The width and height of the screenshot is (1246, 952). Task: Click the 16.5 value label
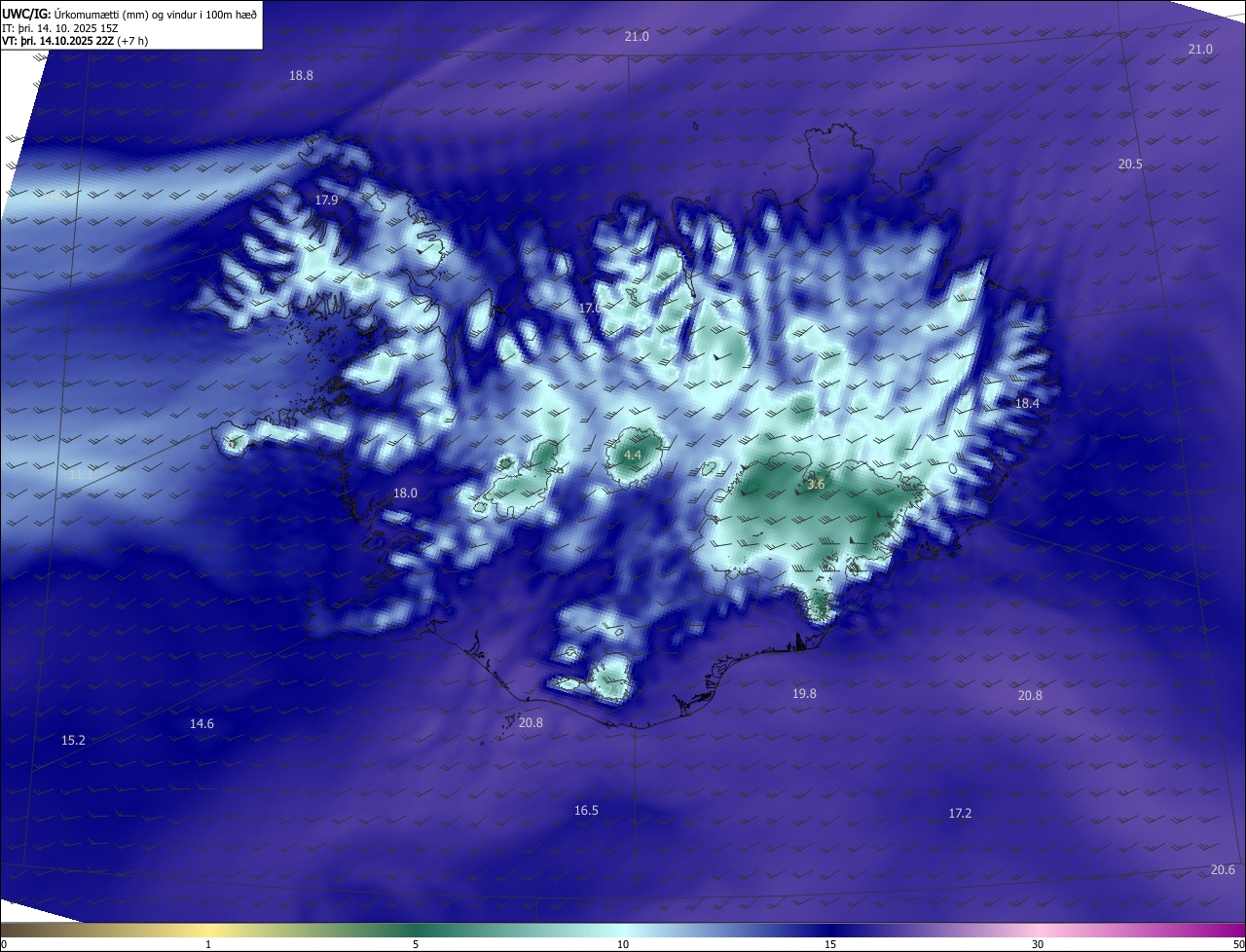(x=586, y=811)
